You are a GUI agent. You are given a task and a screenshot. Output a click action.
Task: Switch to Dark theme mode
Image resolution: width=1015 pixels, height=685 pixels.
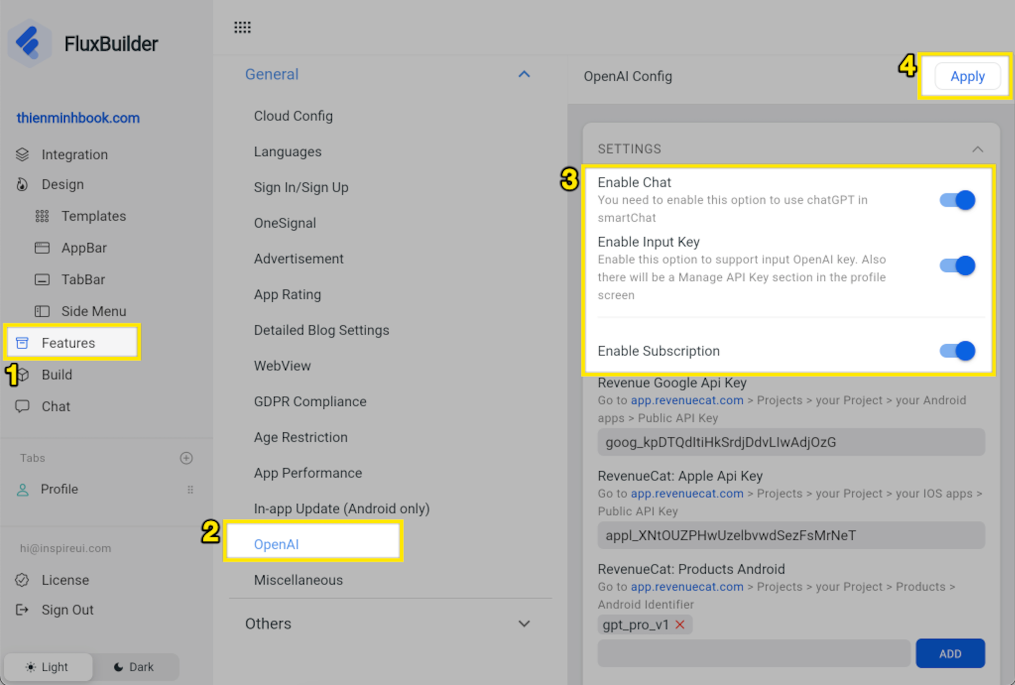click(134, 667)
